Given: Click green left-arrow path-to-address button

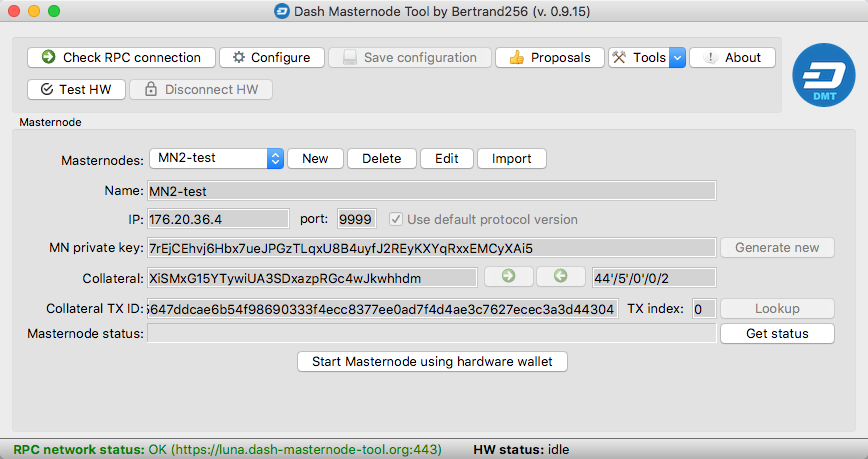Looking at the screenshot, I should tap(561, 276).
